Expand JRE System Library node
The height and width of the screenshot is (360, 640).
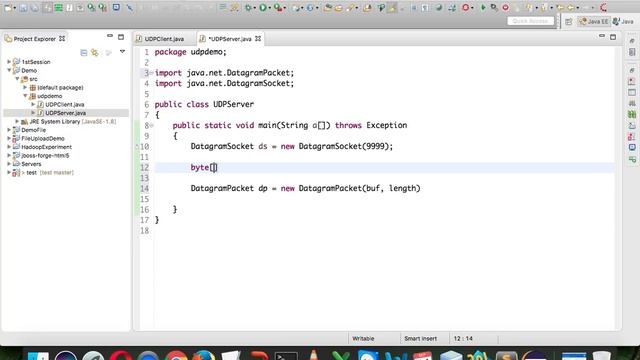[x=17, y=122]
